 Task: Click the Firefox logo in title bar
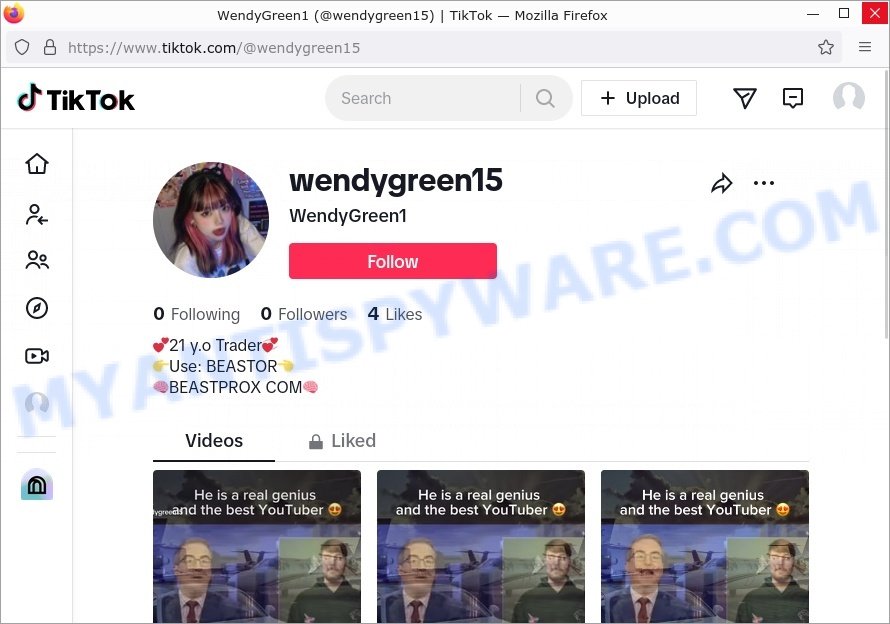pos(14,14)
